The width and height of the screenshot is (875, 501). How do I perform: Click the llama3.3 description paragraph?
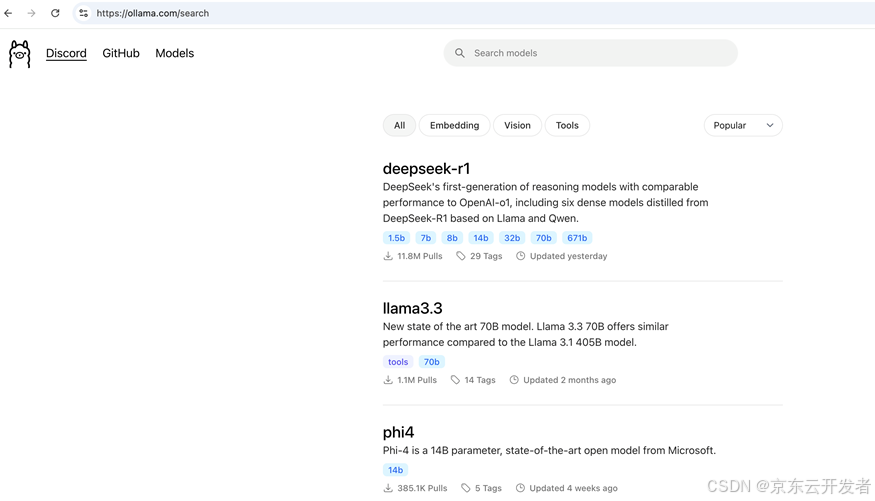(526, 334)
